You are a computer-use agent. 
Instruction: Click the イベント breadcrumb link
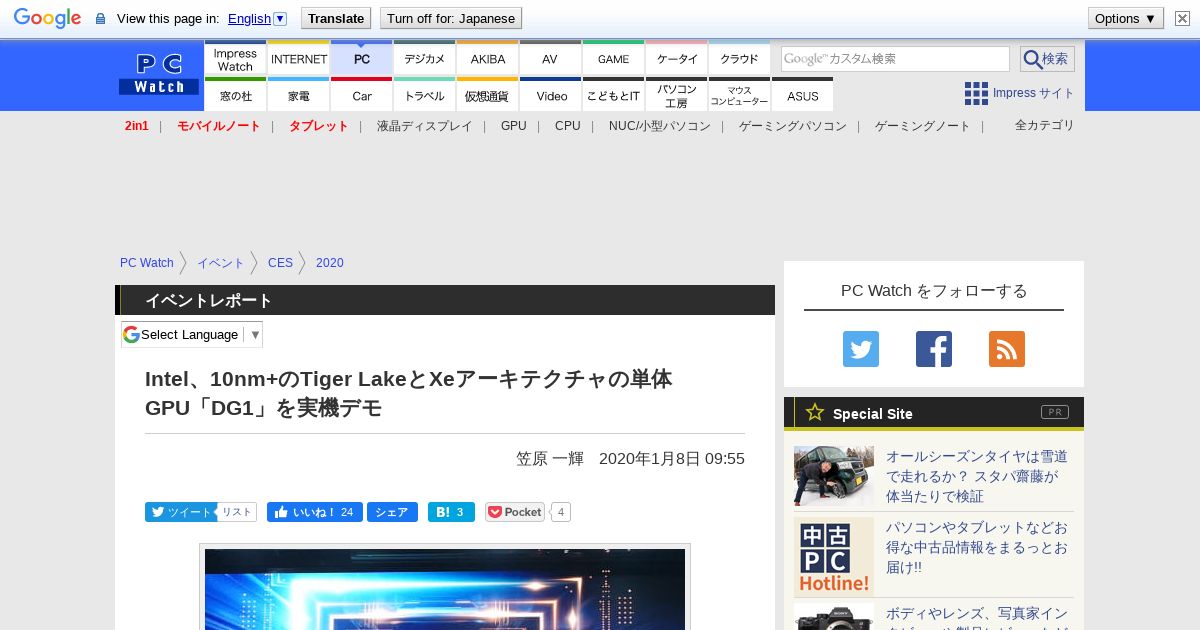(x=220, y=263)
